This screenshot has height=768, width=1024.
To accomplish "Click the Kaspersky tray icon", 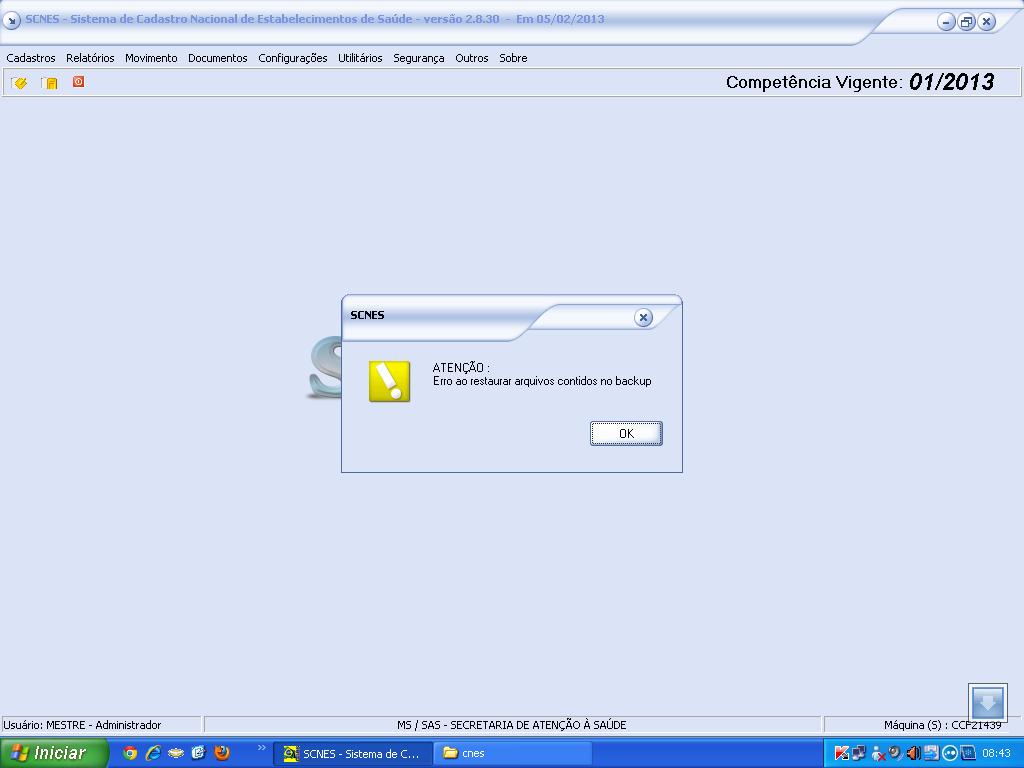I will [x=841, y=753].
